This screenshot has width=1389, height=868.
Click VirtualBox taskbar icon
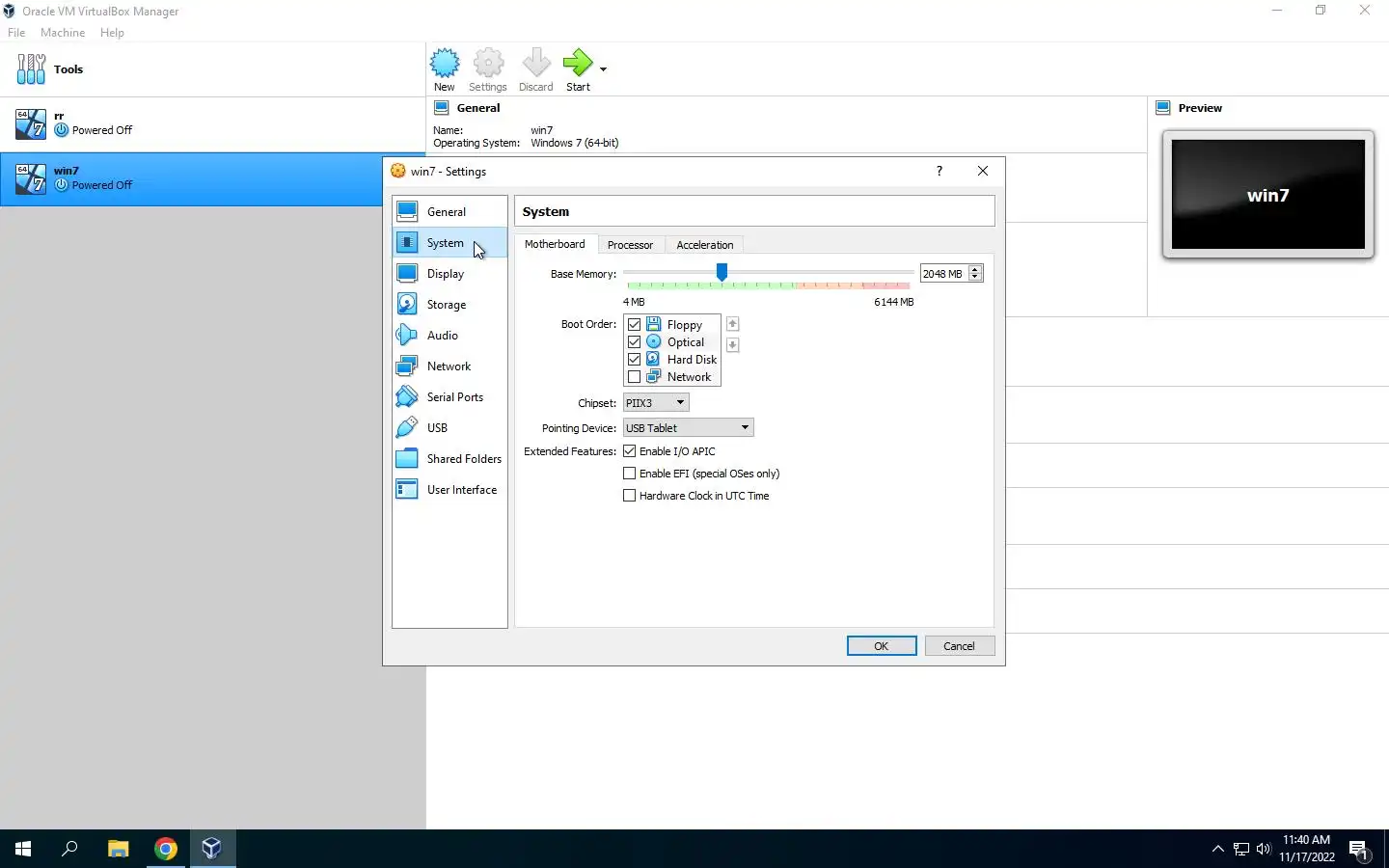pos(212,849)
